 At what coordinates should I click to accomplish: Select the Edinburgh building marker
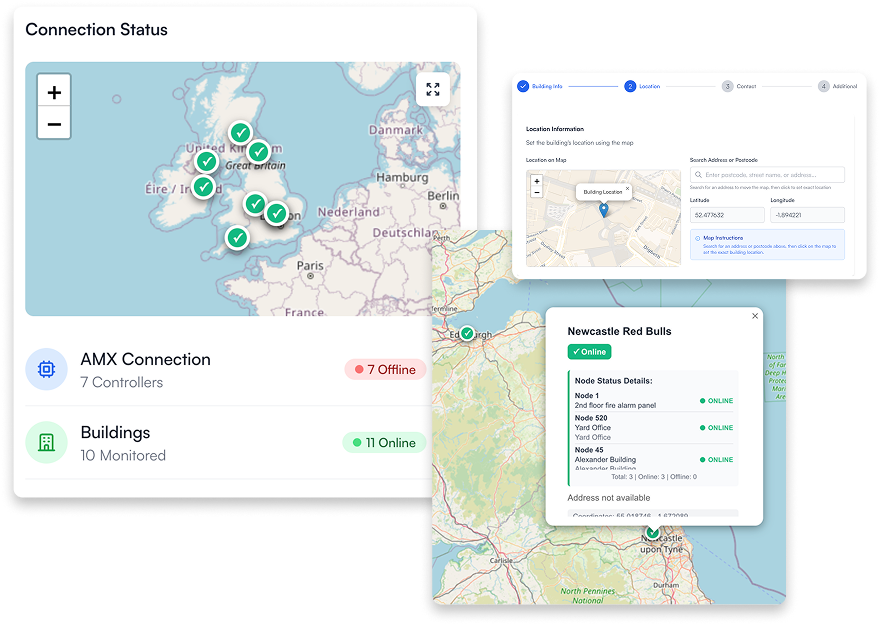point(466,333)
